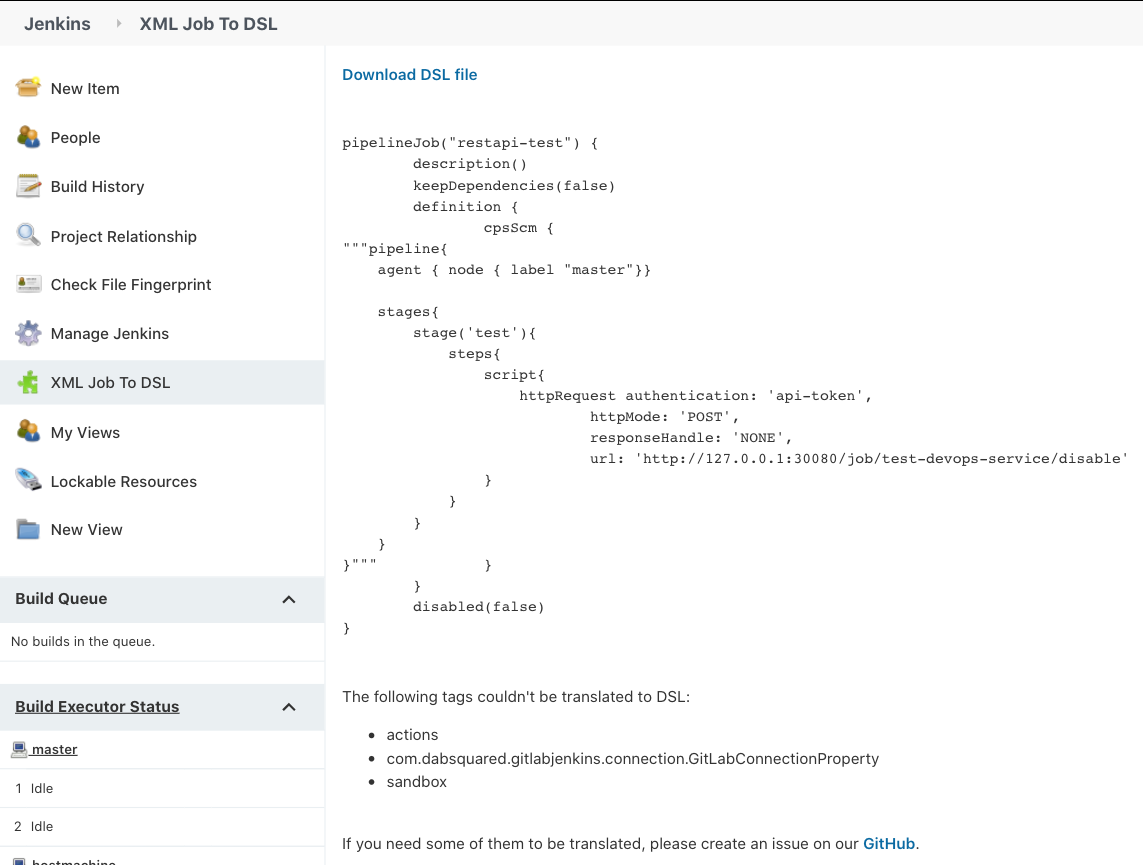Image resolution: width=1143 pixels, height=865 pixels.
Task: Open the master node link
Action: tap(54, 749)
